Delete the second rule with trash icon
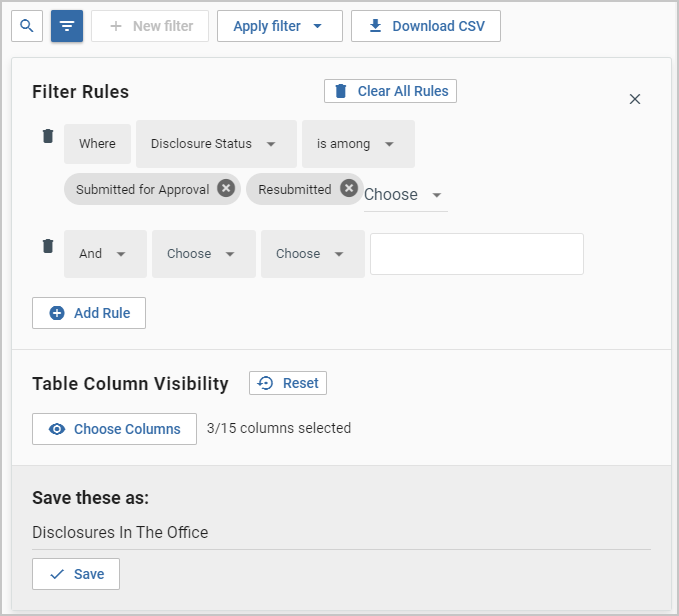 pyautogui.click(x=47, y=246)
